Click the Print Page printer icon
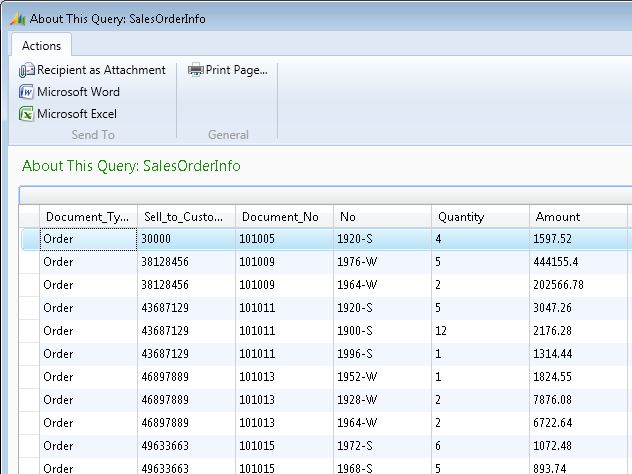The height and width of the screenshot is (474, 632). tap(196, 70)
